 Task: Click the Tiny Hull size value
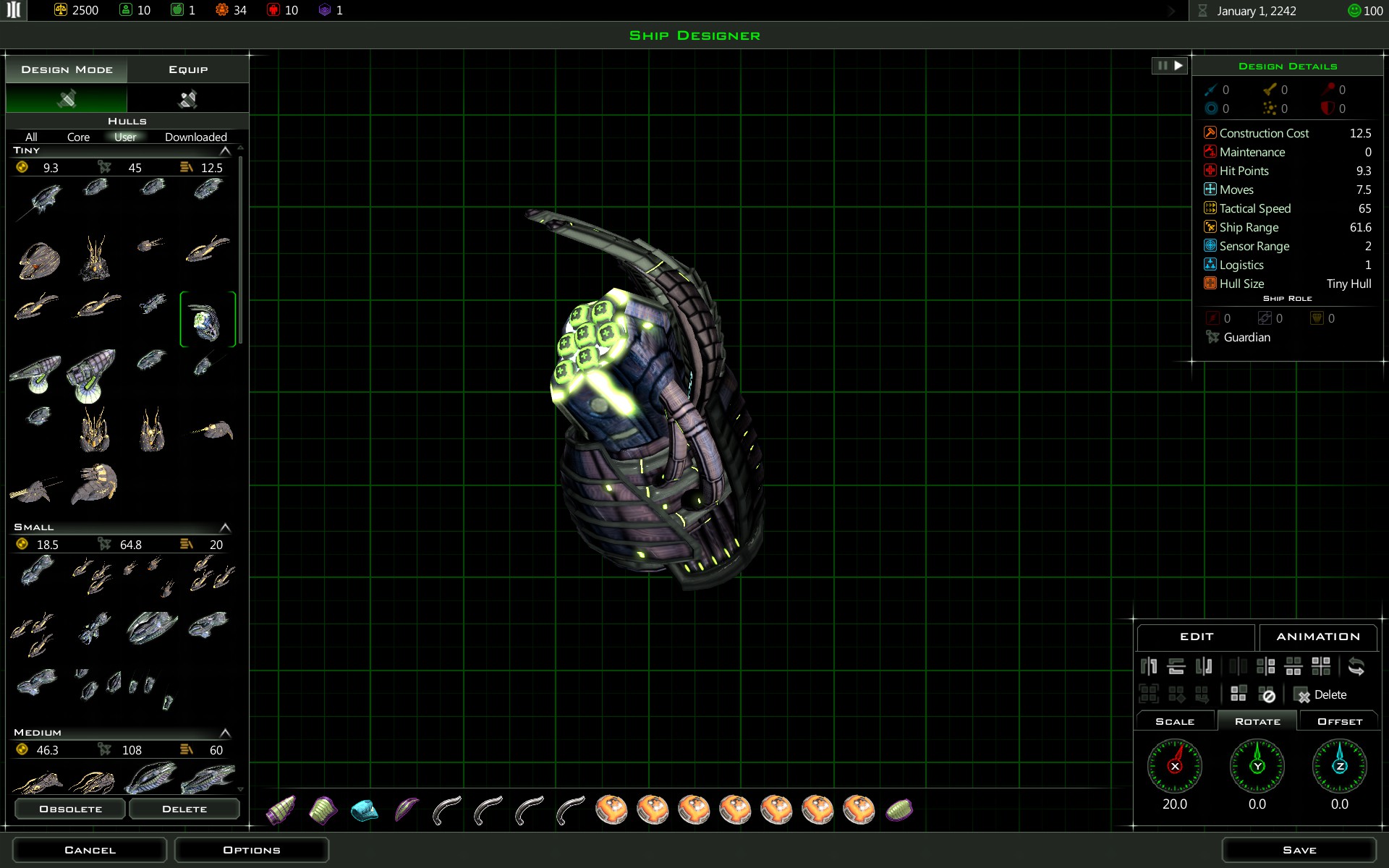pyautogui.click(x=1348, y=284)
